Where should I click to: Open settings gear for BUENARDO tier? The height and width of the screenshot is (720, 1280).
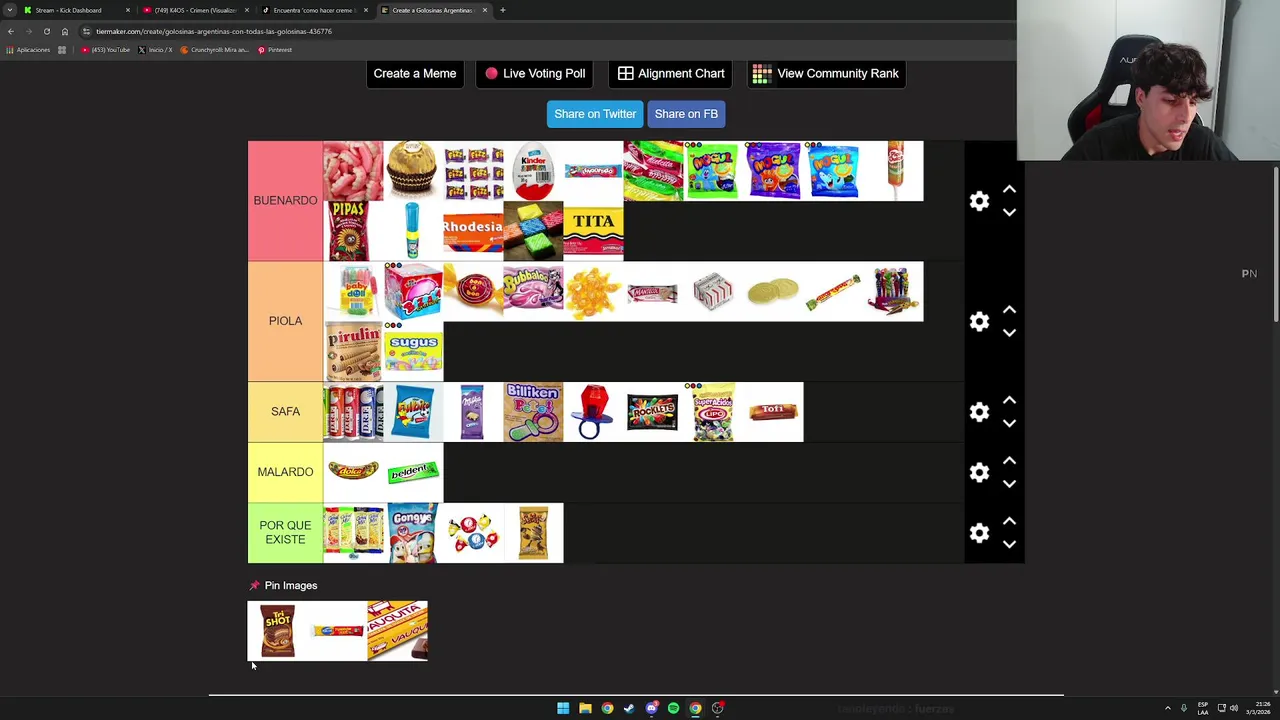pyautogui.click(x=979, y=201)
